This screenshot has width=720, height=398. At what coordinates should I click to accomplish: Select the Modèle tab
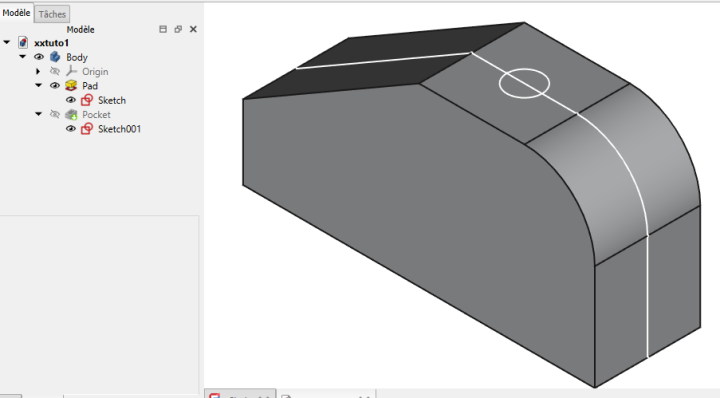17,13
